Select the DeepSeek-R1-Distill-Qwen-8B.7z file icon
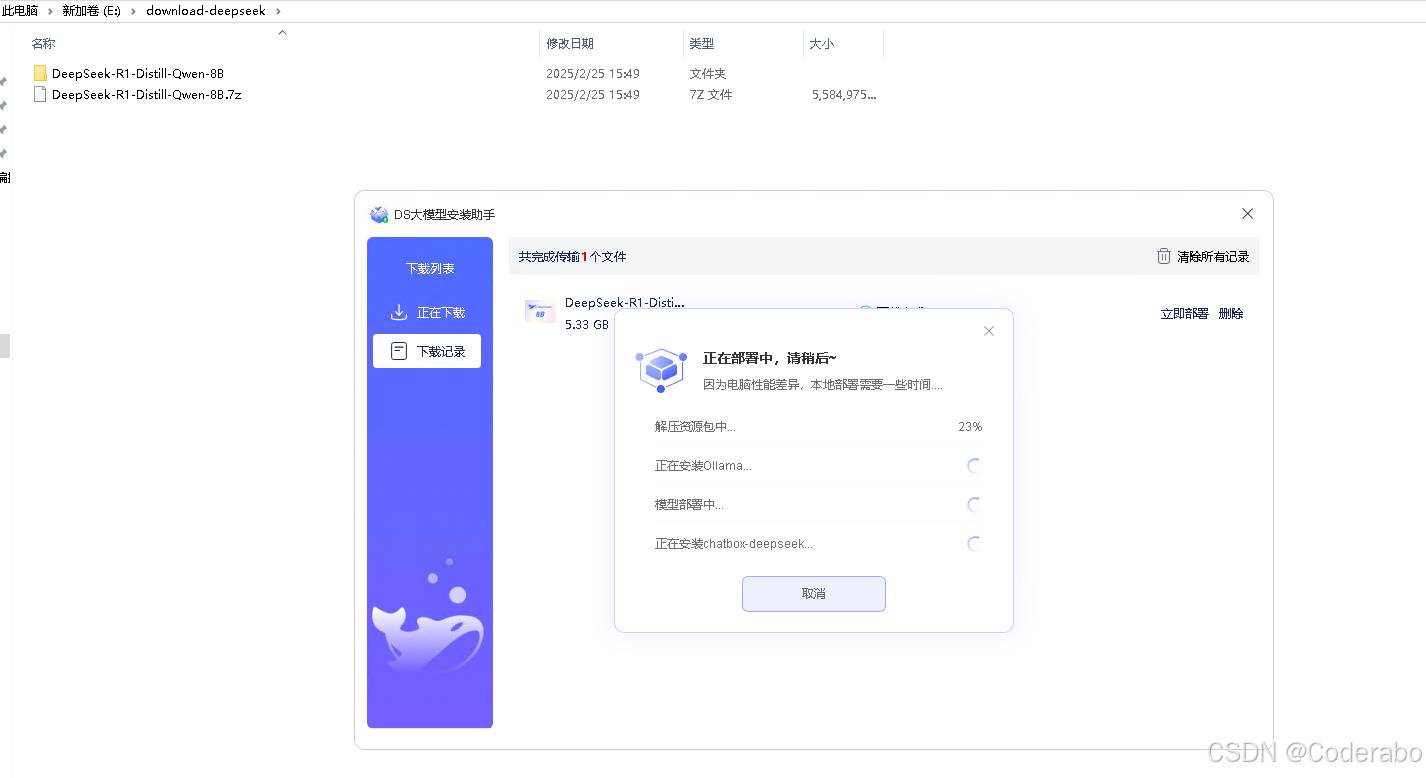This screenshot has height=778, width=1426. [x=40, y=94]
